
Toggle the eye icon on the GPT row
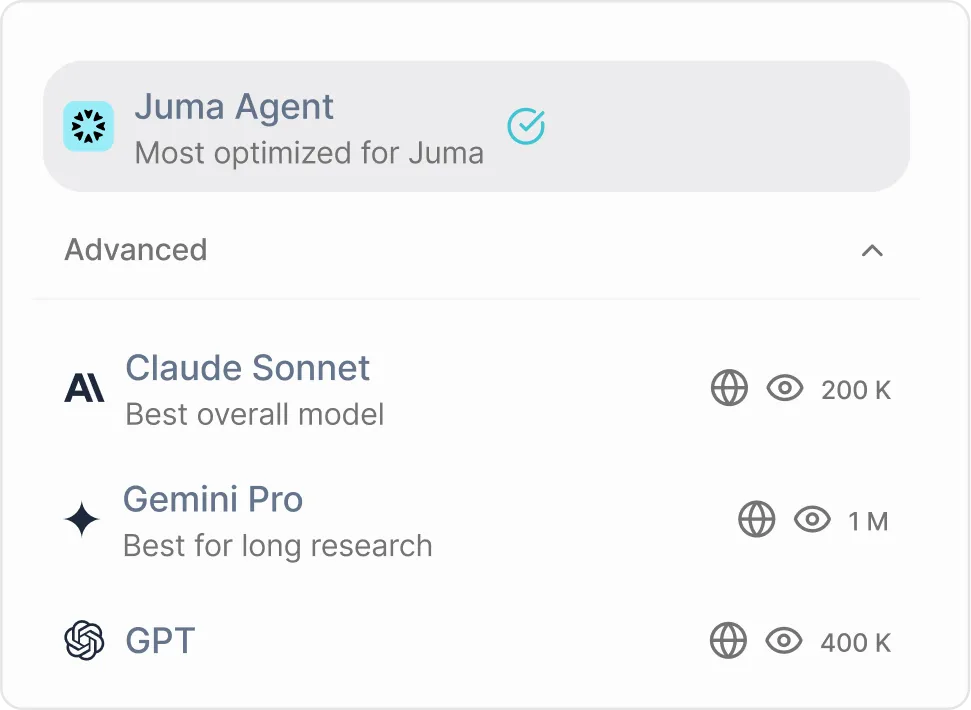[785, 641]
